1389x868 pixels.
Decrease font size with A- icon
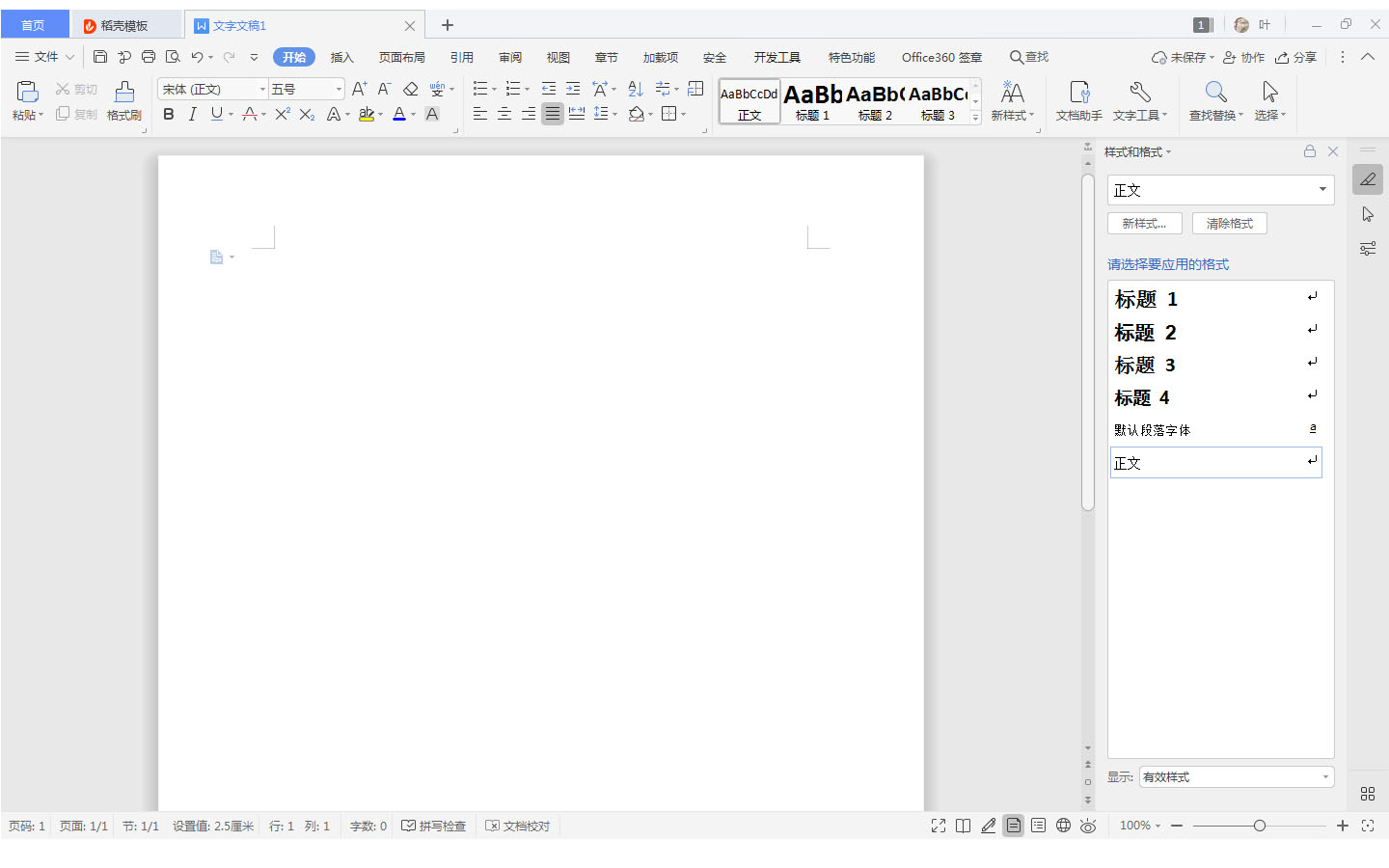384,89
